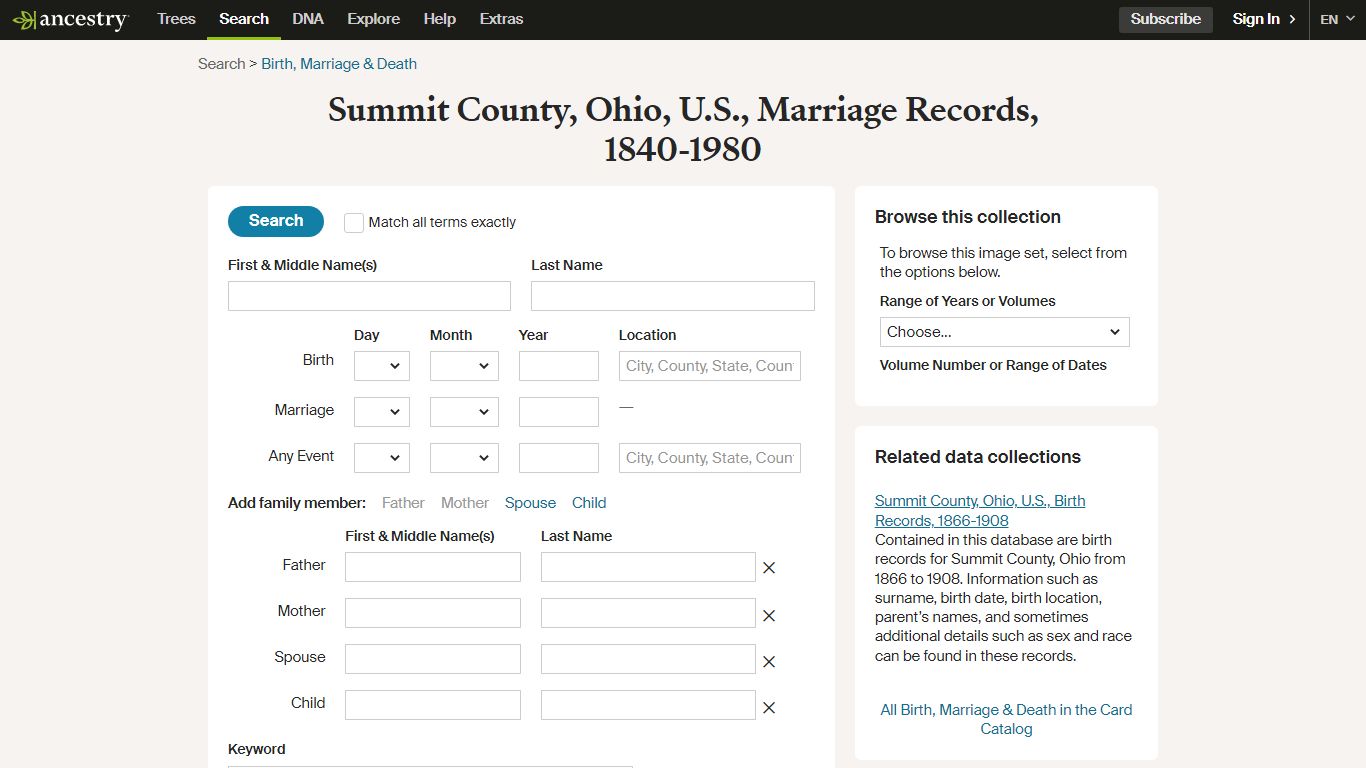This screenshot has width=1366, height=768.
Task: Focus Child first name field
Action: [433, 705]
